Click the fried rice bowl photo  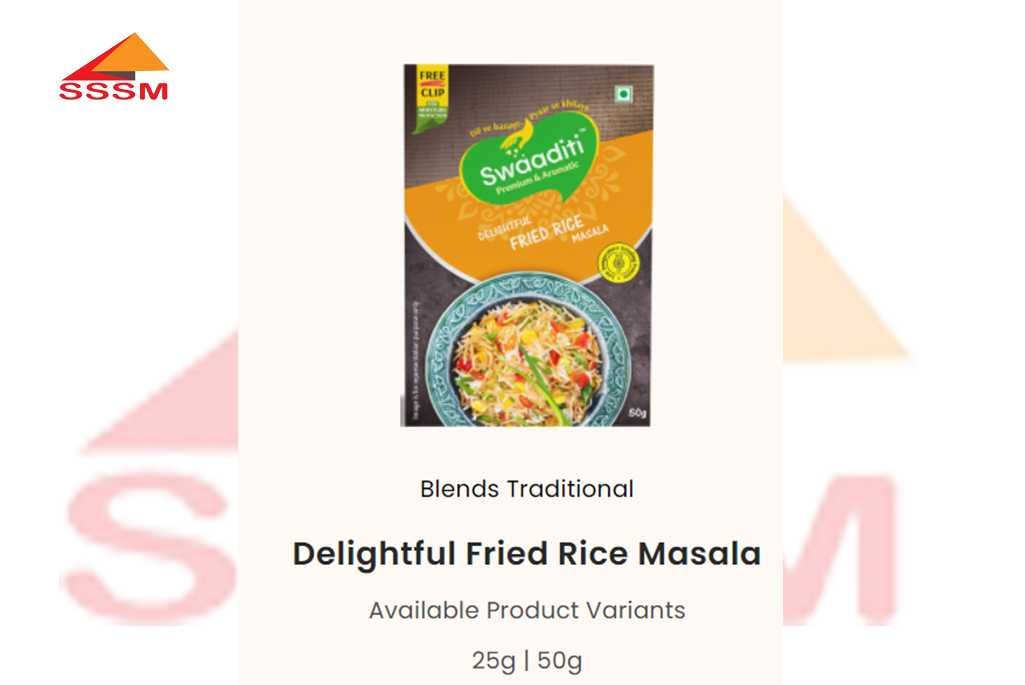[525, 353]
